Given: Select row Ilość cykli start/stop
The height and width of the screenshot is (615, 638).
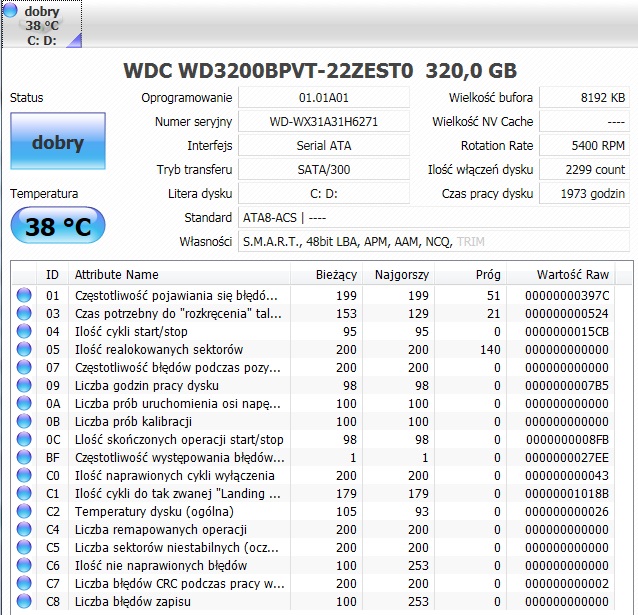Looking at the screenshot, I should (x=313, y=331).
